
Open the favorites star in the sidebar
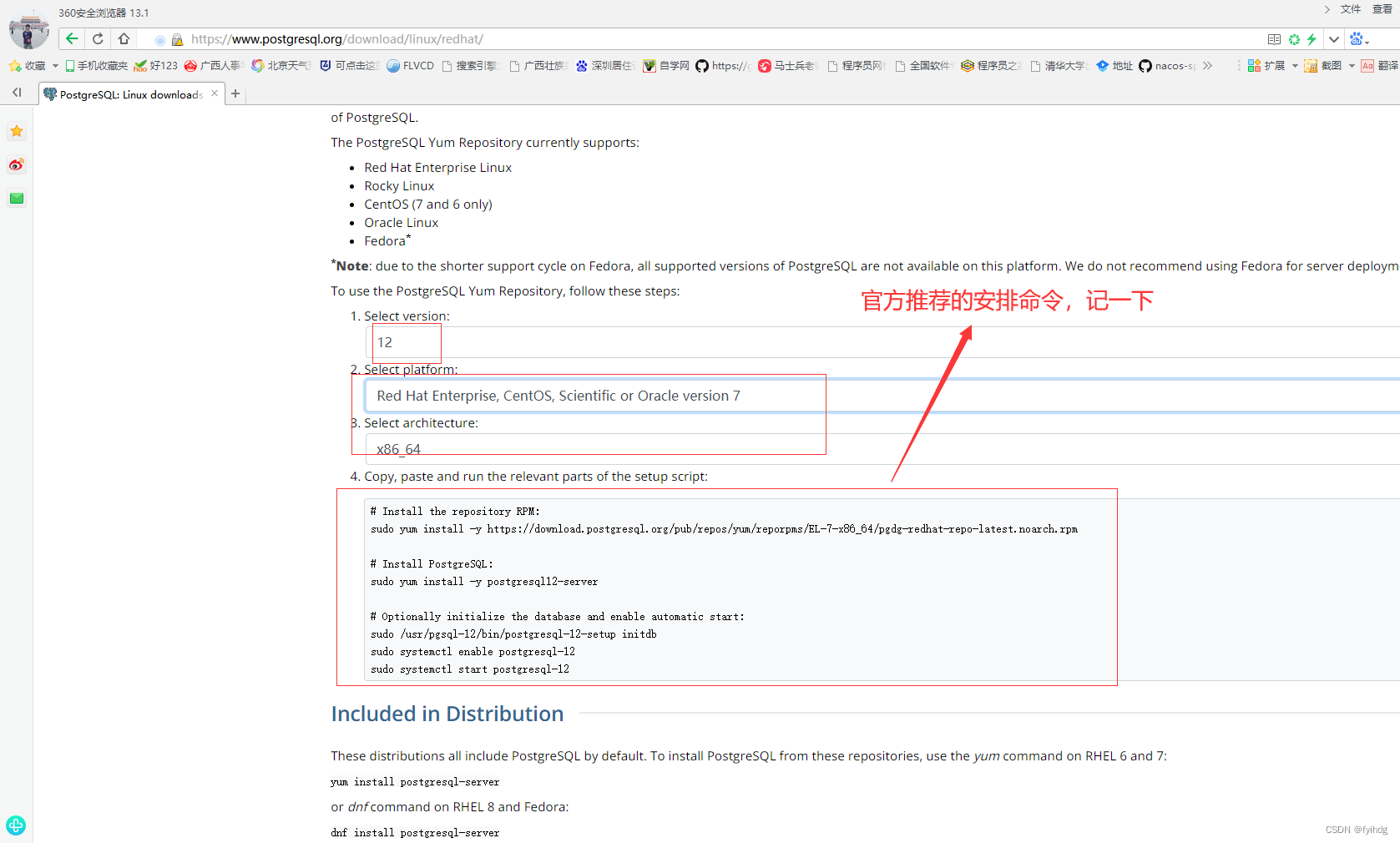tap(17, 131)
